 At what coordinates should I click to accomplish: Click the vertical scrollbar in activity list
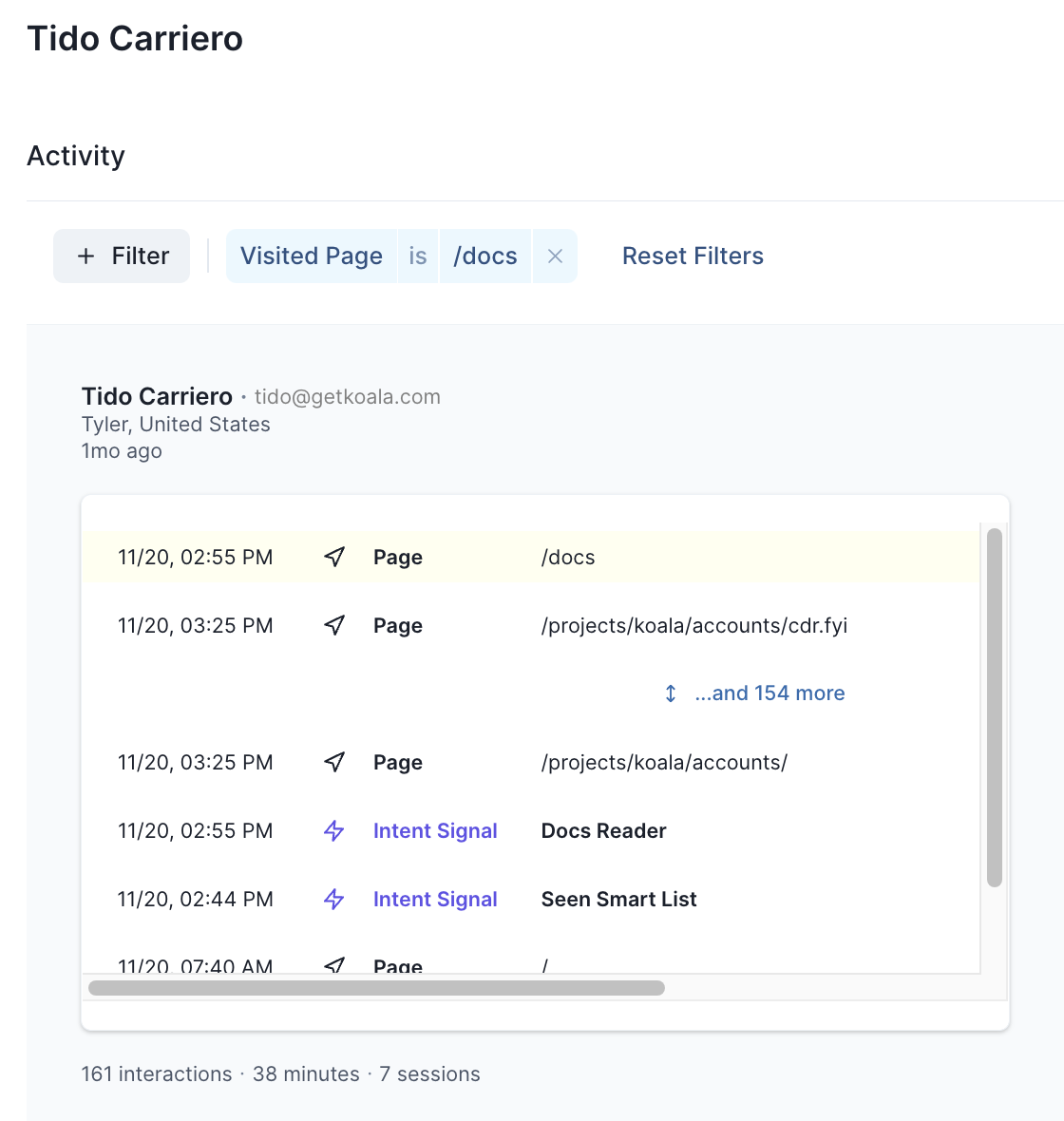pyautogui.click(x=995, y=708)
